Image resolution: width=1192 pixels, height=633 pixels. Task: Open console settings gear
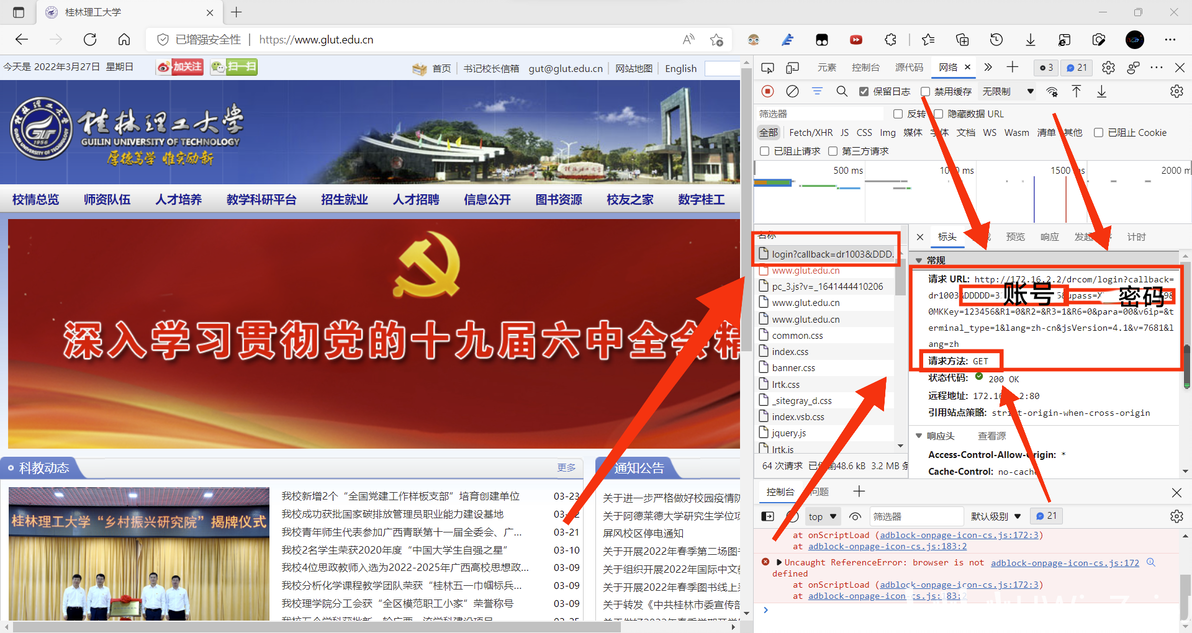1177,517
